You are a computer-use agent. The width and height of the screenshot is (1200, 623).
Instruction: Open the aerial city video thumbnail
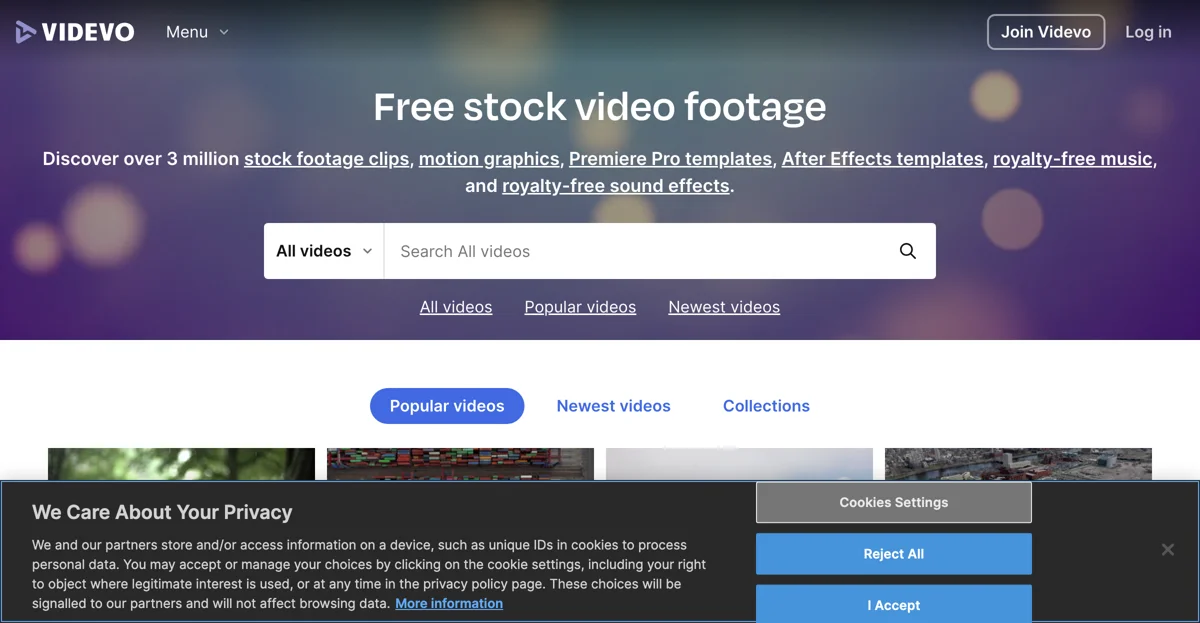(x=1018, y=464)
